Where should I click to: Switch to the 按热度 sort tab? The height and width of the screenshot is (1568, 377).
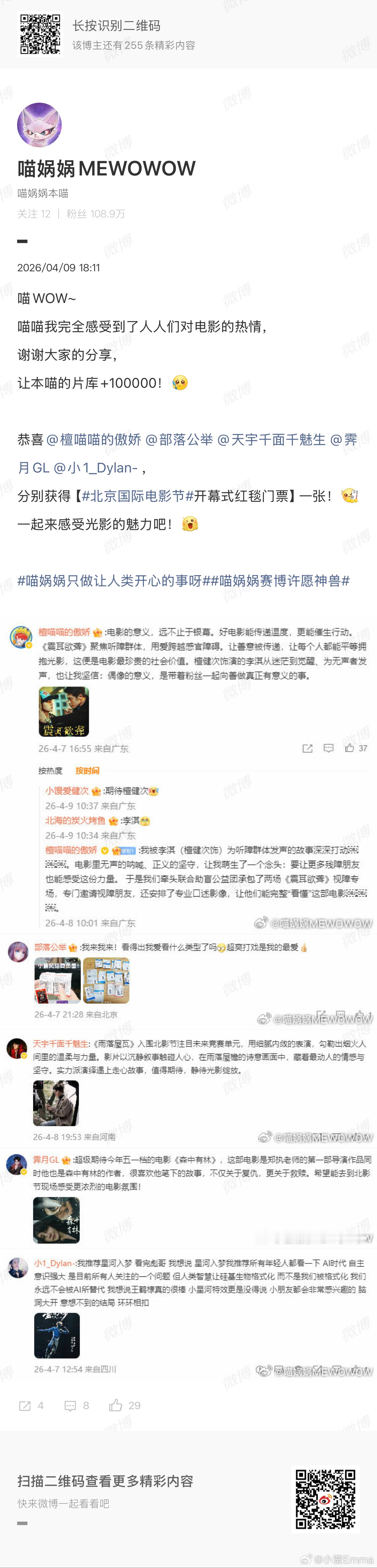pyautogui.click(x=51, y=771)
